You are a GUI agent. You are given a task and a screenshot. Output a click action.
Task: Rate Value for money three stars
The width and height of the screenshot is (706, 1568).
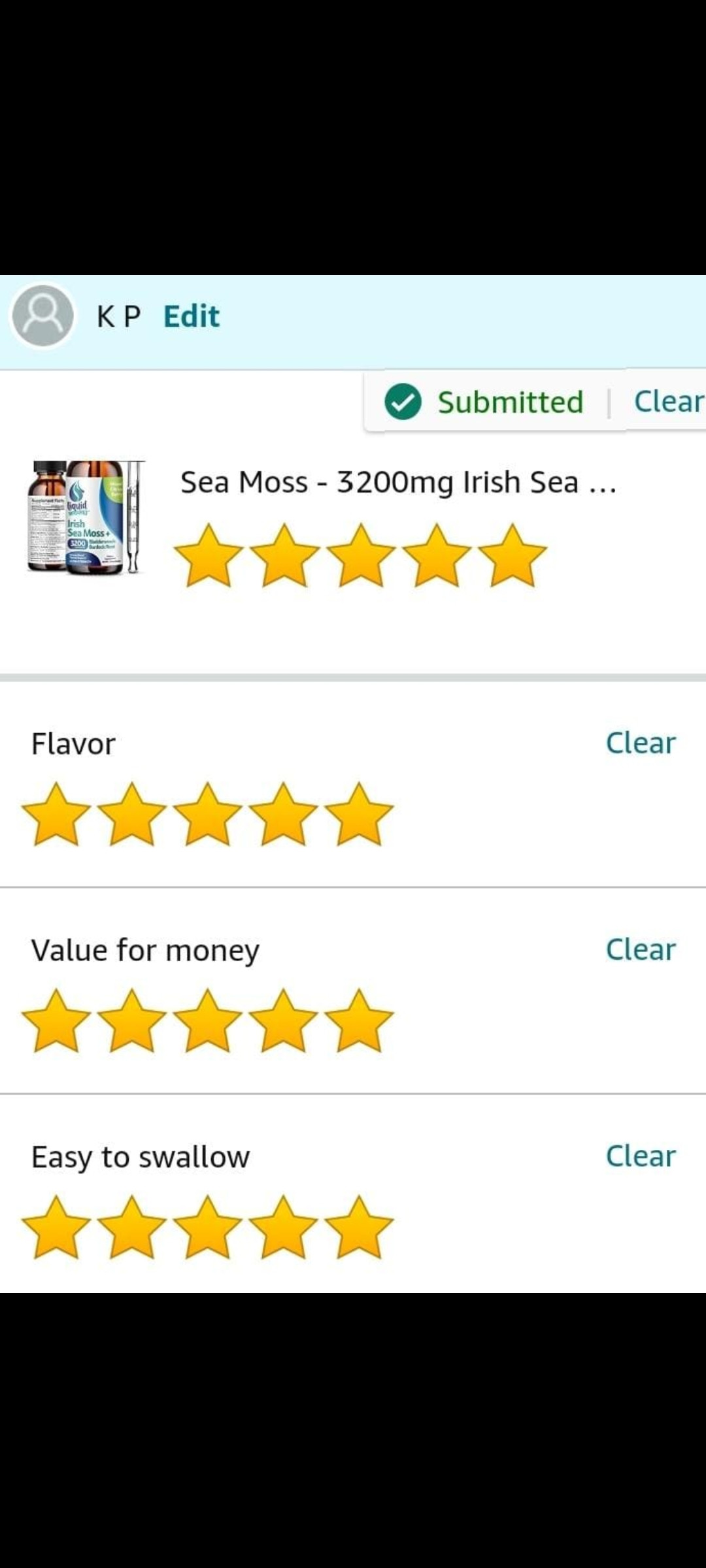(x=208, y=1021)
